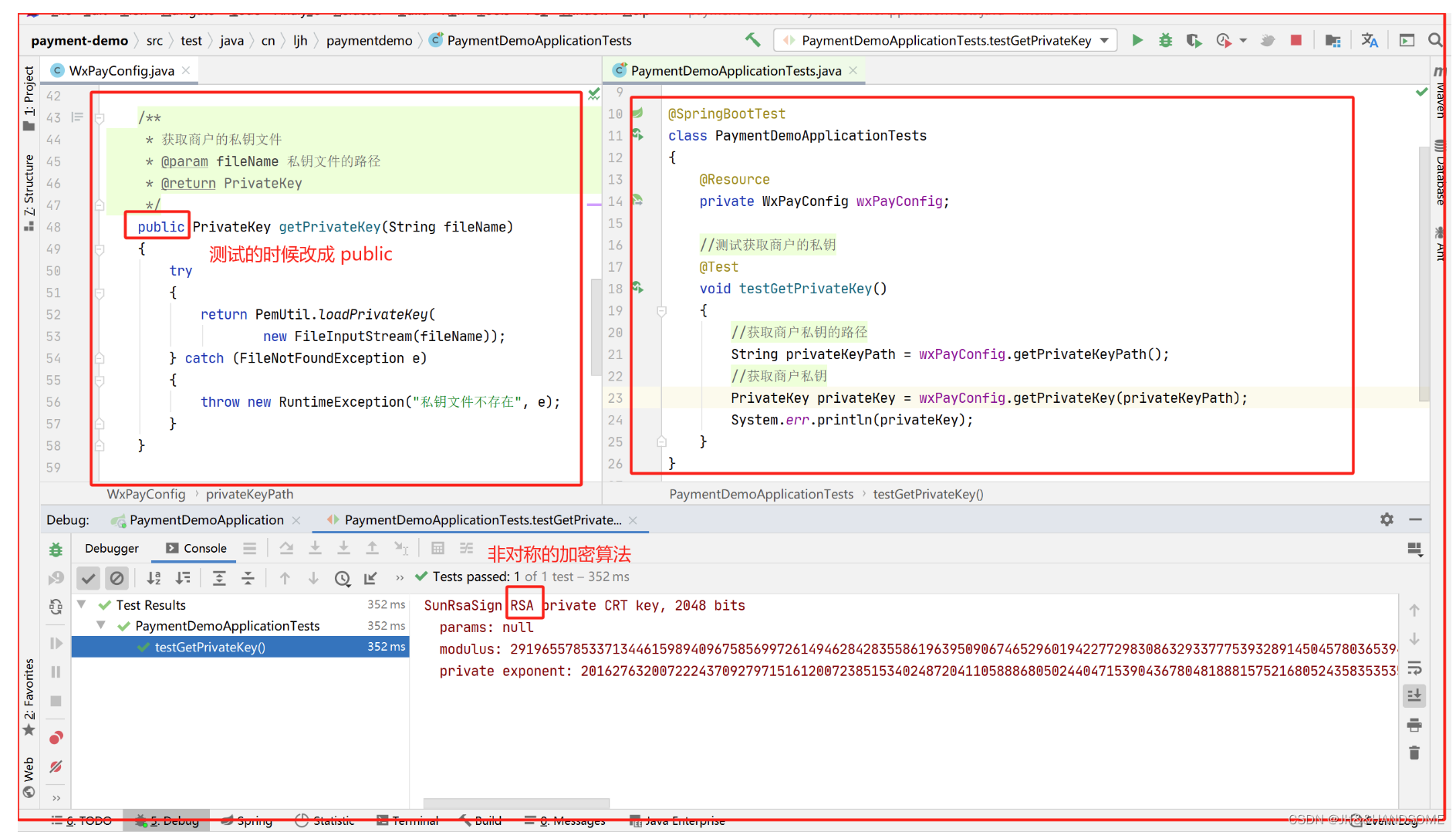This screenshot has width=1456, height=832.
Task: Click Resume Program in the debug sidebar
Action: (x=56, y=643)
